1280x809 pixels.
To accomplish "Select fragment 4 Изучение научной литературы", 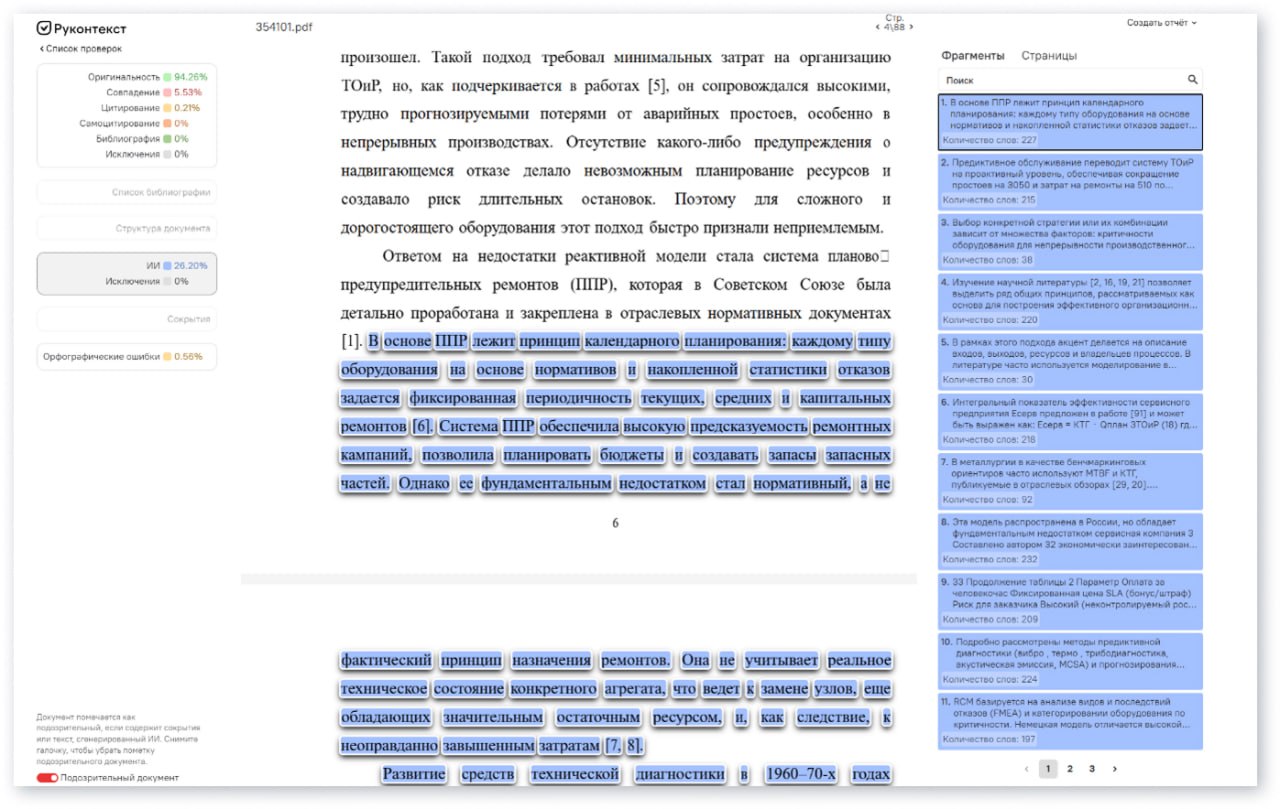I will 1070,301.
